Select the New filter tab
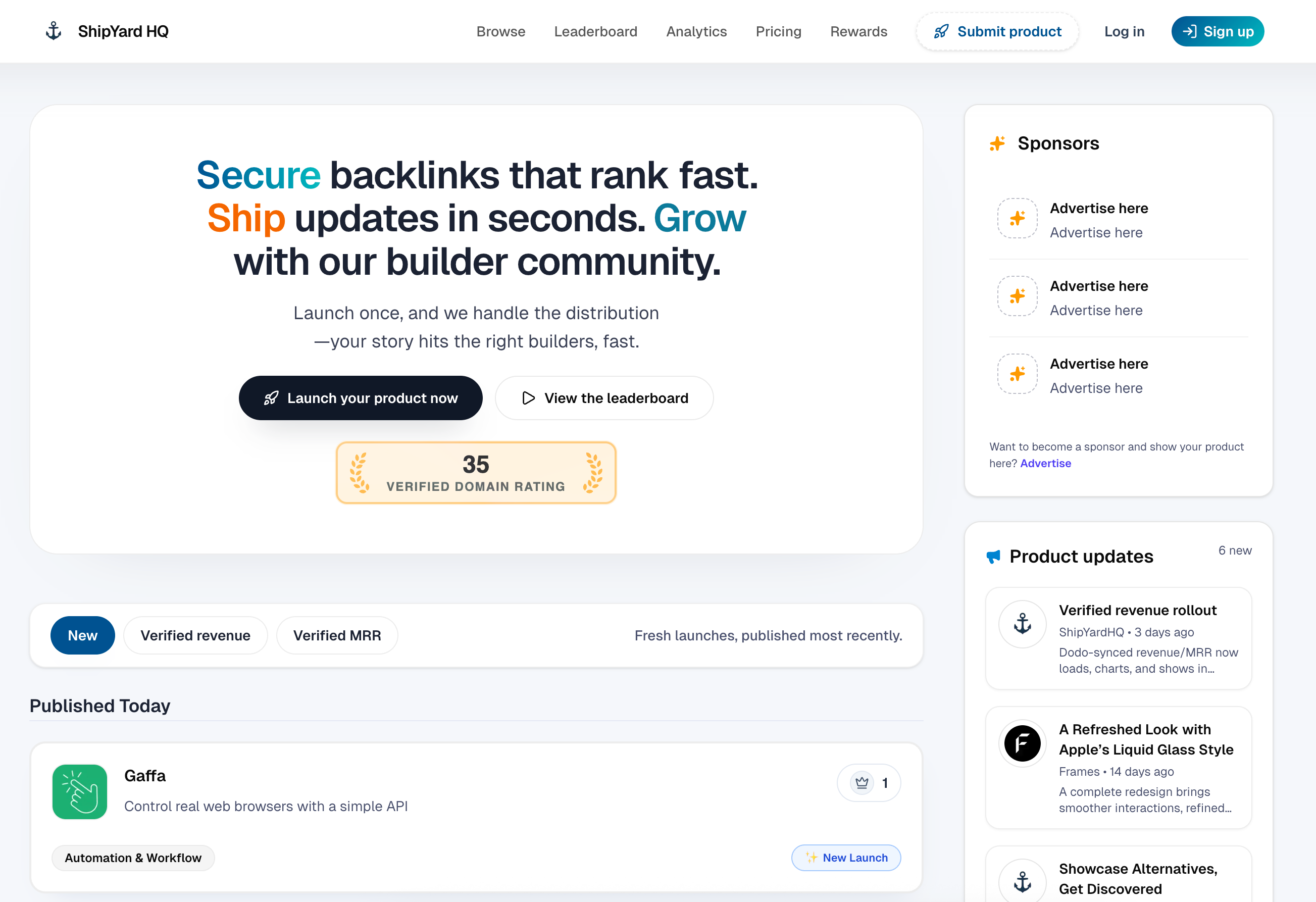 (x=83, y=635)
